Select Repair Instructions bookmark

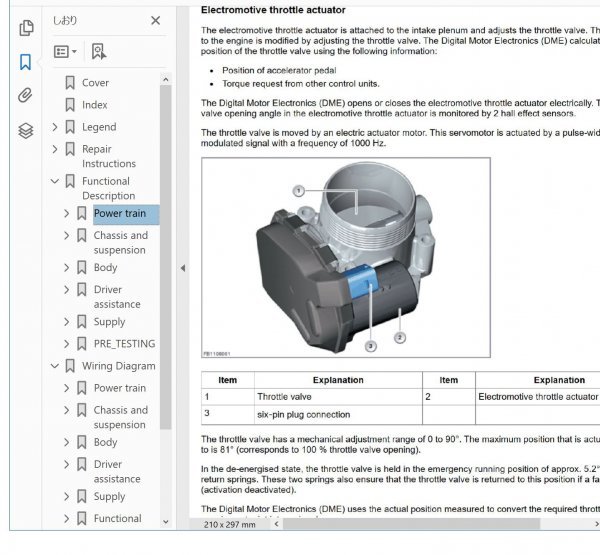click(109, 156)
